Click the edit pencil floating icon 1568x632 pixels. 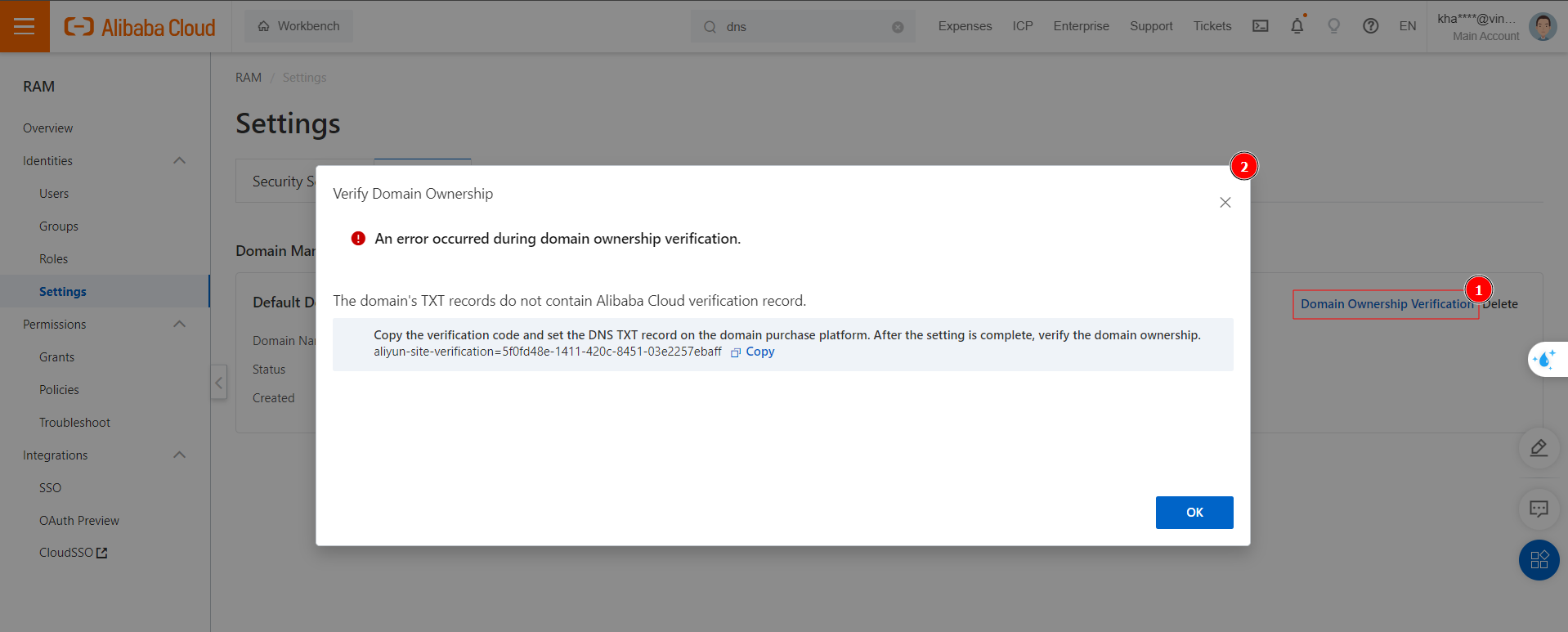1539,448
